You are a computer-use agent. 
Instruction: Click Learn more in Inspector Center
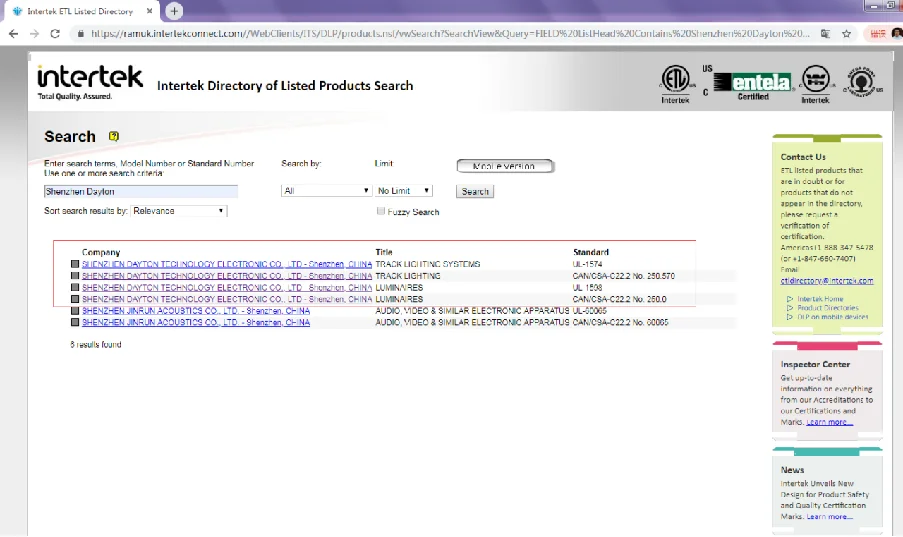pyautogui.click(x=829, y=422)
